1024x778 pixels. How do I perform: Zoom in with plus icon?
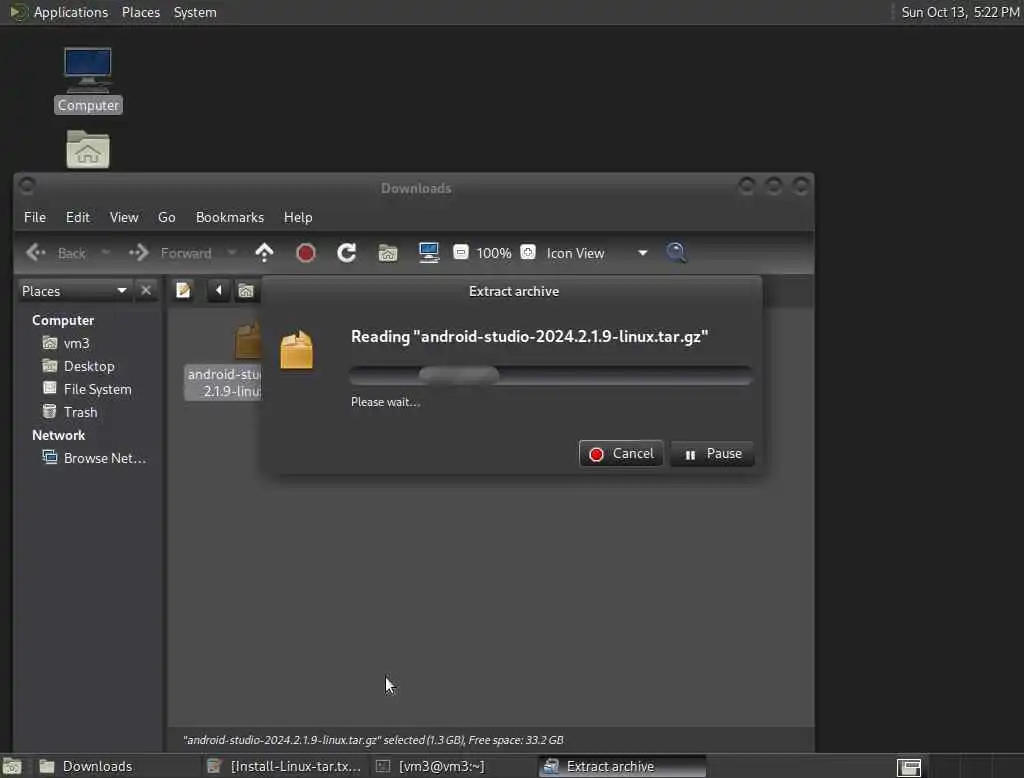tap(528, 252)
